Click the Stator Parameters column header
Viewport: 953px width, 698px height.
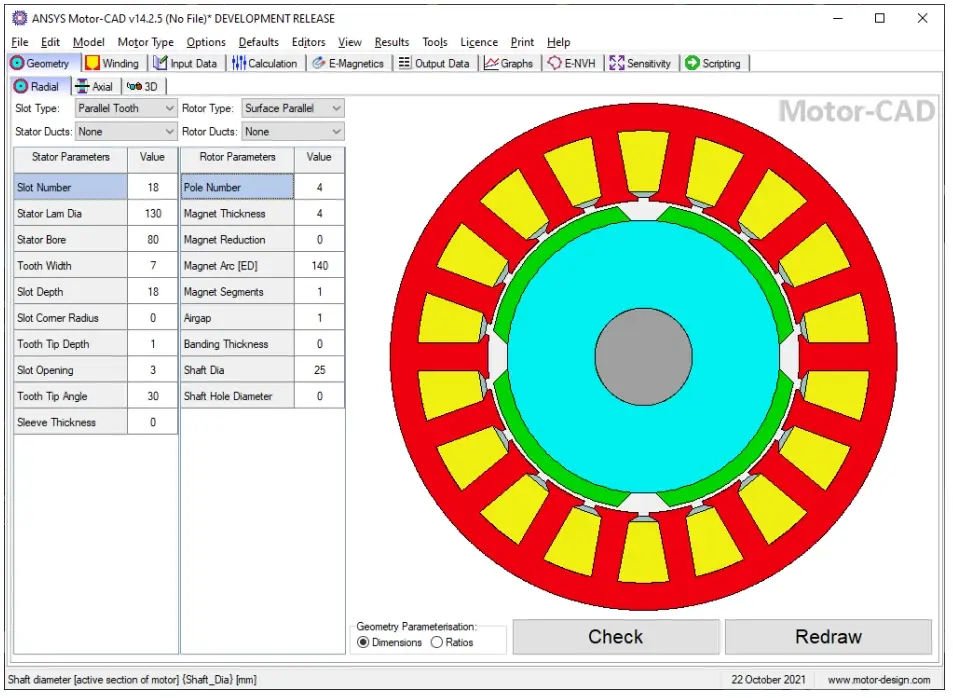pos(71,157)
